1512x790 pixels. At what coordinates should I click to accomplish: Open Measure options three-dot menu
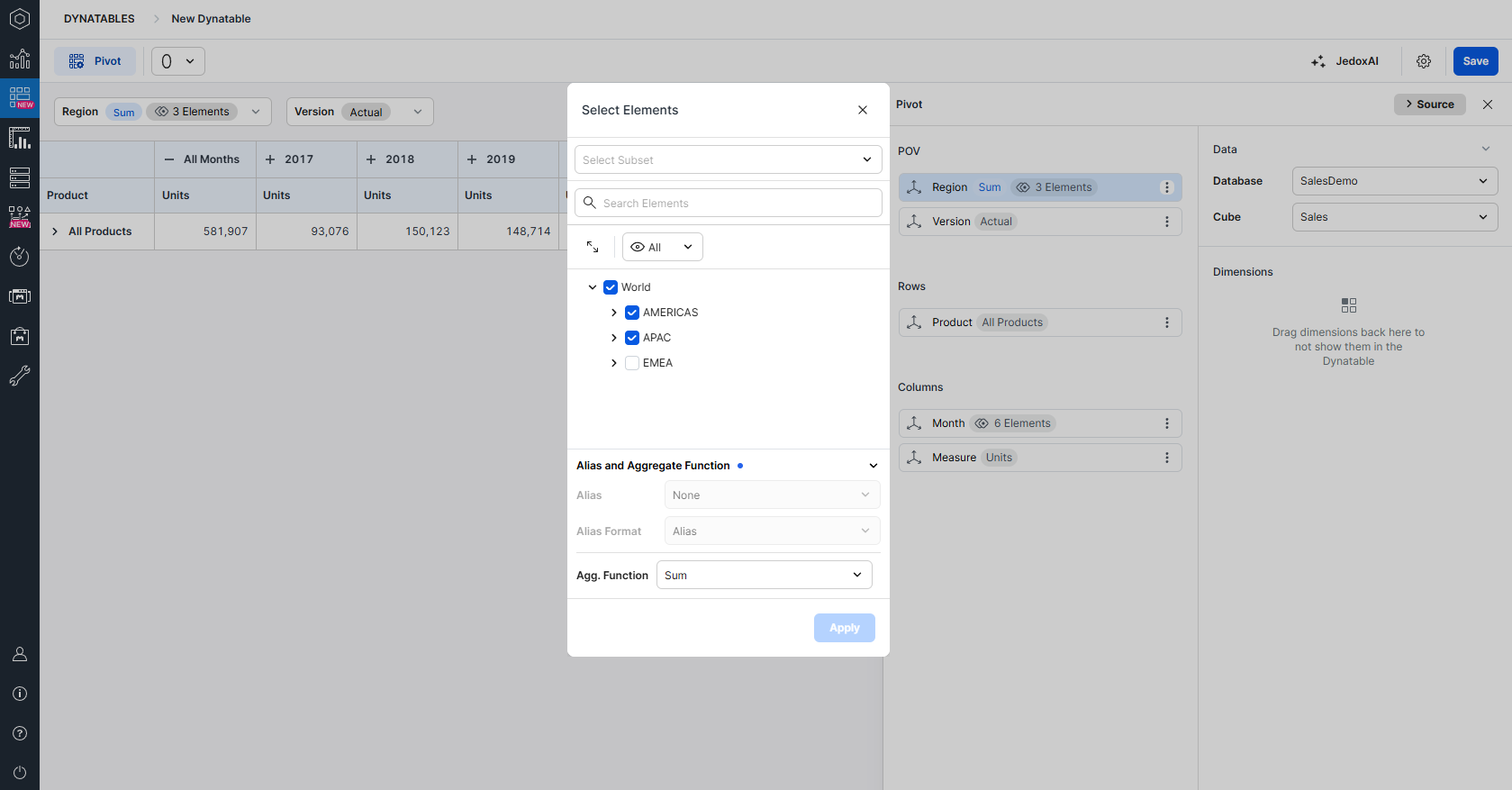pos(1167,458)
